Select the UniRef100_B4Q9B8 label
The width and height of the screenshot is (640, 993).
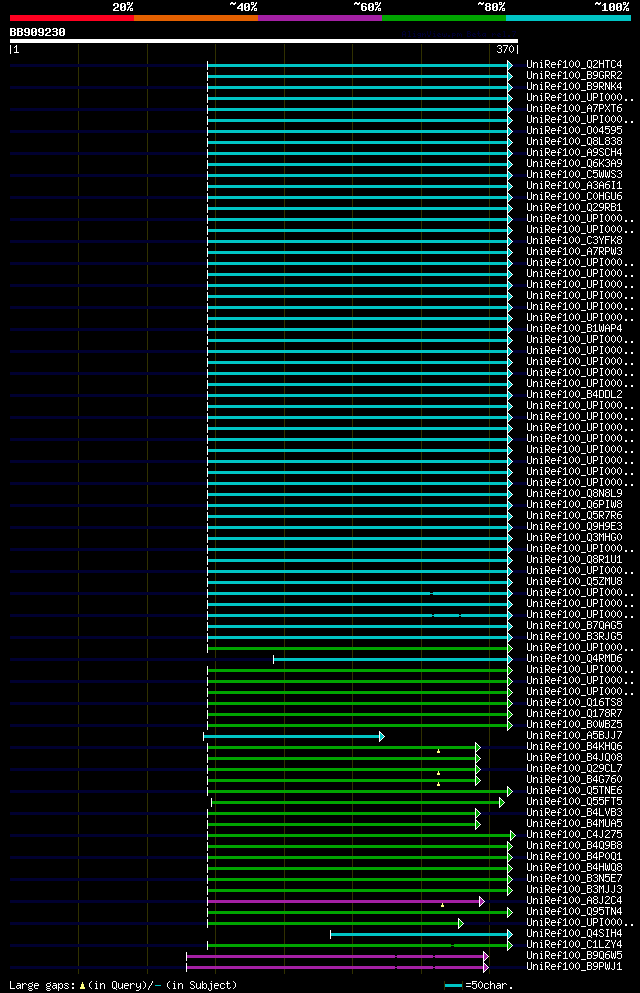tap(574, 845)
